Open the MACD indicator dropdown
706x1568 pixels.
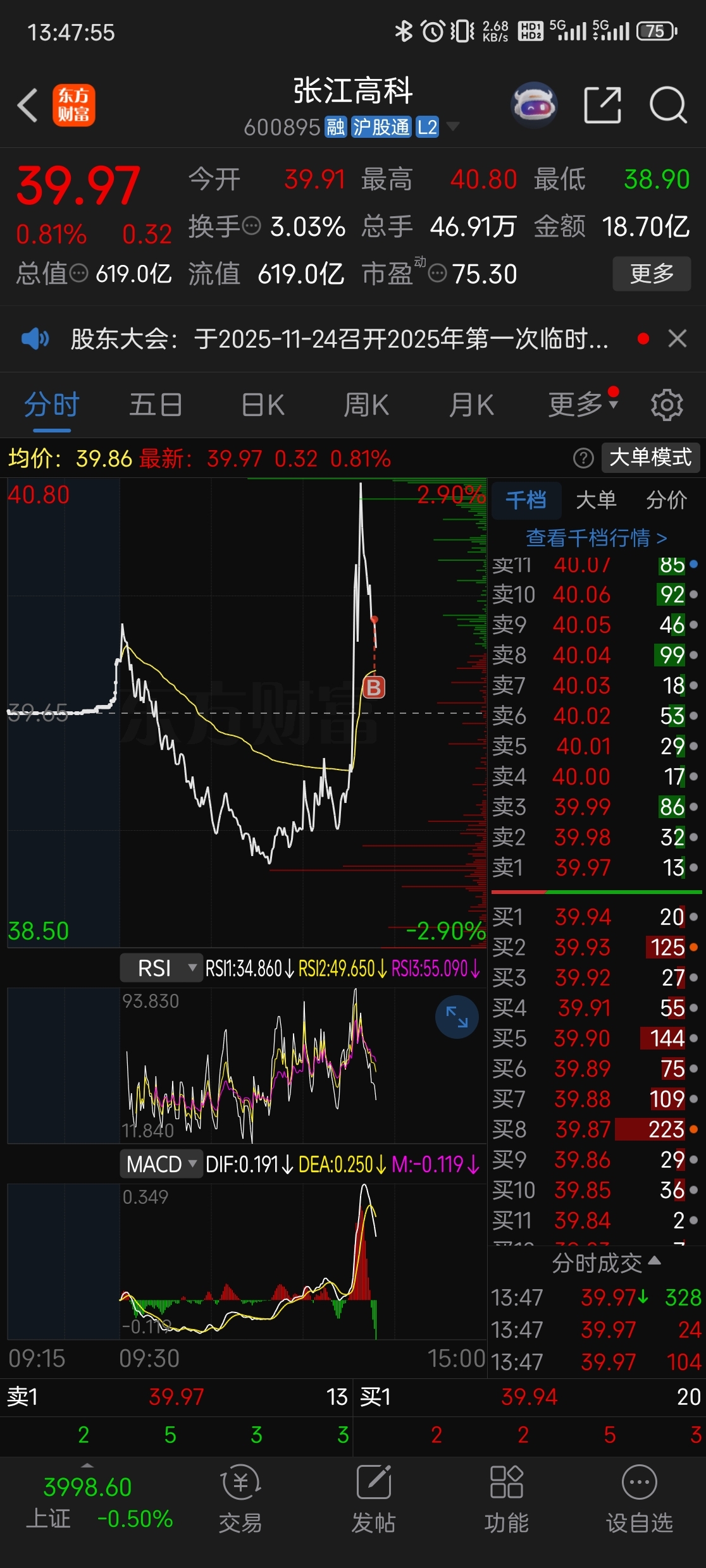point(161,1164)
